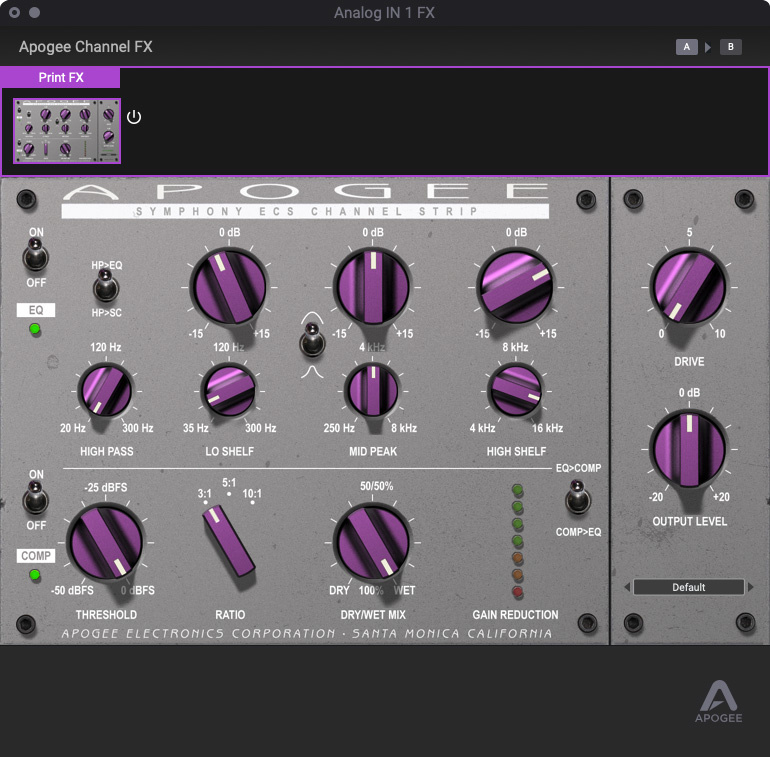This screenshot has height=757, width=770.
Task: Click the green EQ indicator LED
Action: point(35,329)
